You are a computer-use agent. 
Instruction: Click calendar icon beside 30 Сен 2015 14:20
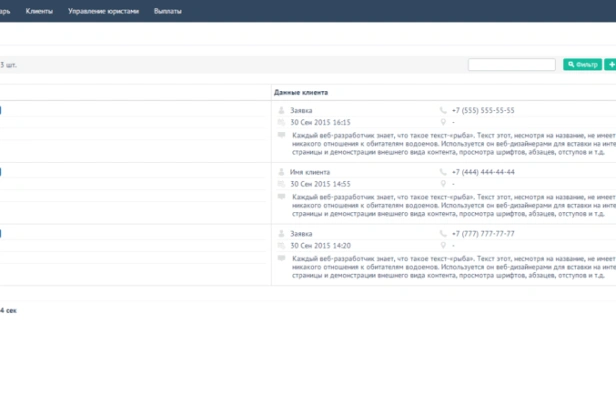coord(281,246)
